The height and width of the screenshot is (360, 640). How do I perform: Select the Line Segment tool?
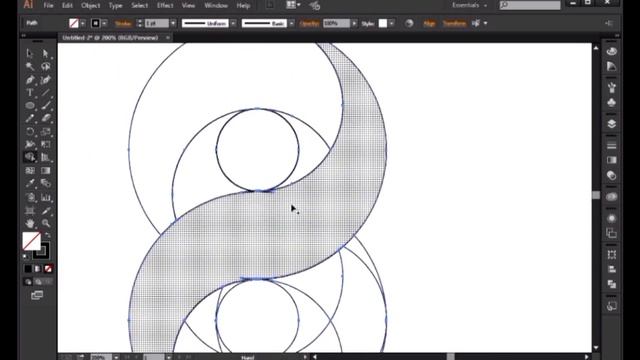point(46,92)
